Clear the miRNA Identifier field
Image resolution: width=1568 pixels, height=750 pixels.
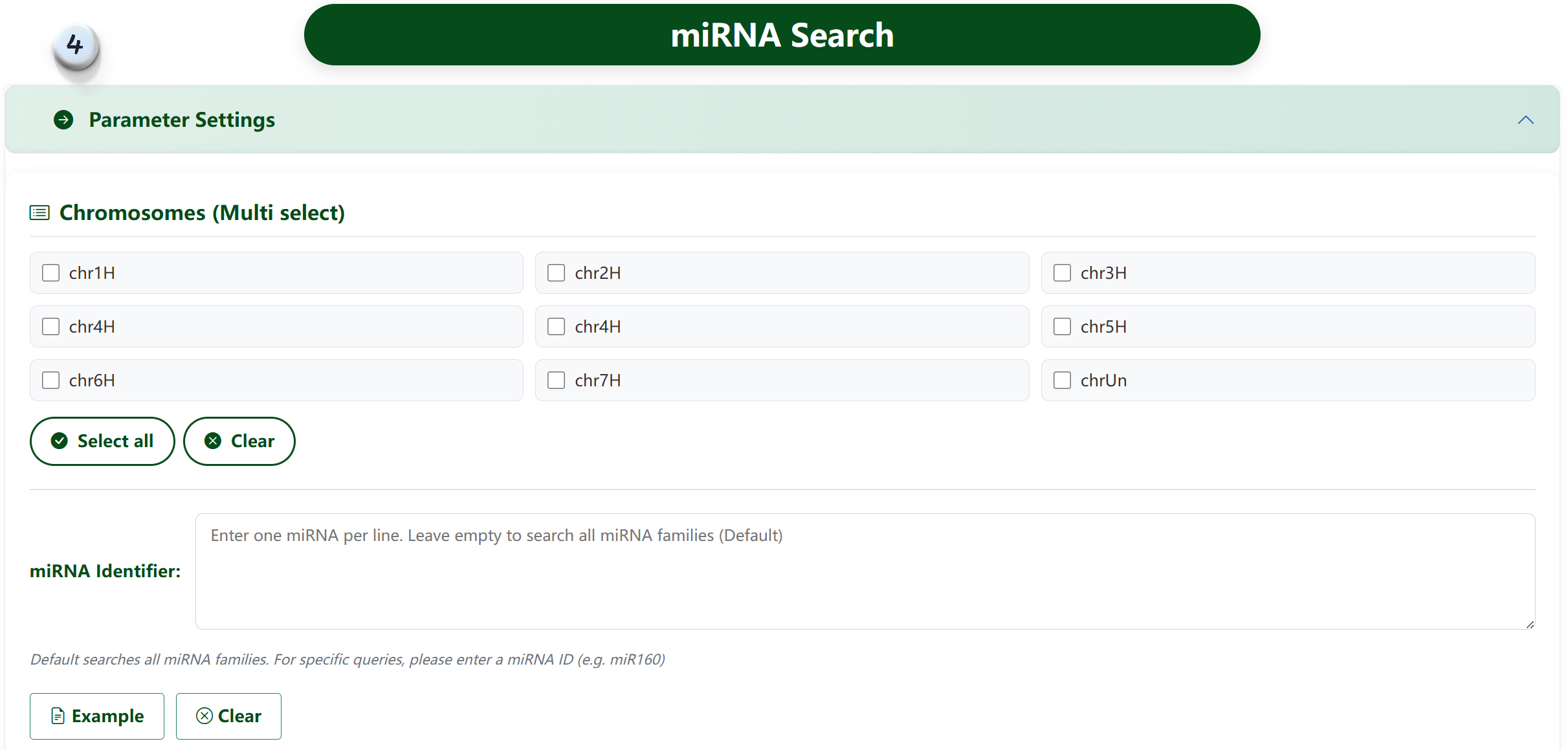pyautogui.click(x=228, y=716)
